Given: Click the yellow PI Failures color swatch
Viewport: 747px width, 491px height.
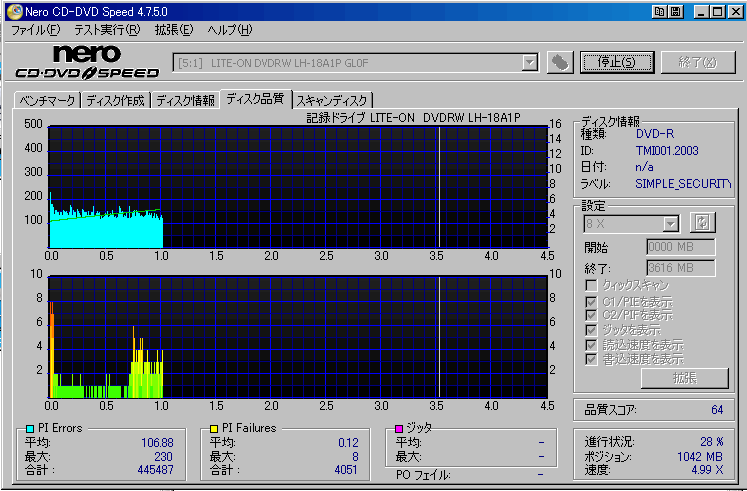Looking at the screenshot, I should pyautogui.click(x=214, y=429).
